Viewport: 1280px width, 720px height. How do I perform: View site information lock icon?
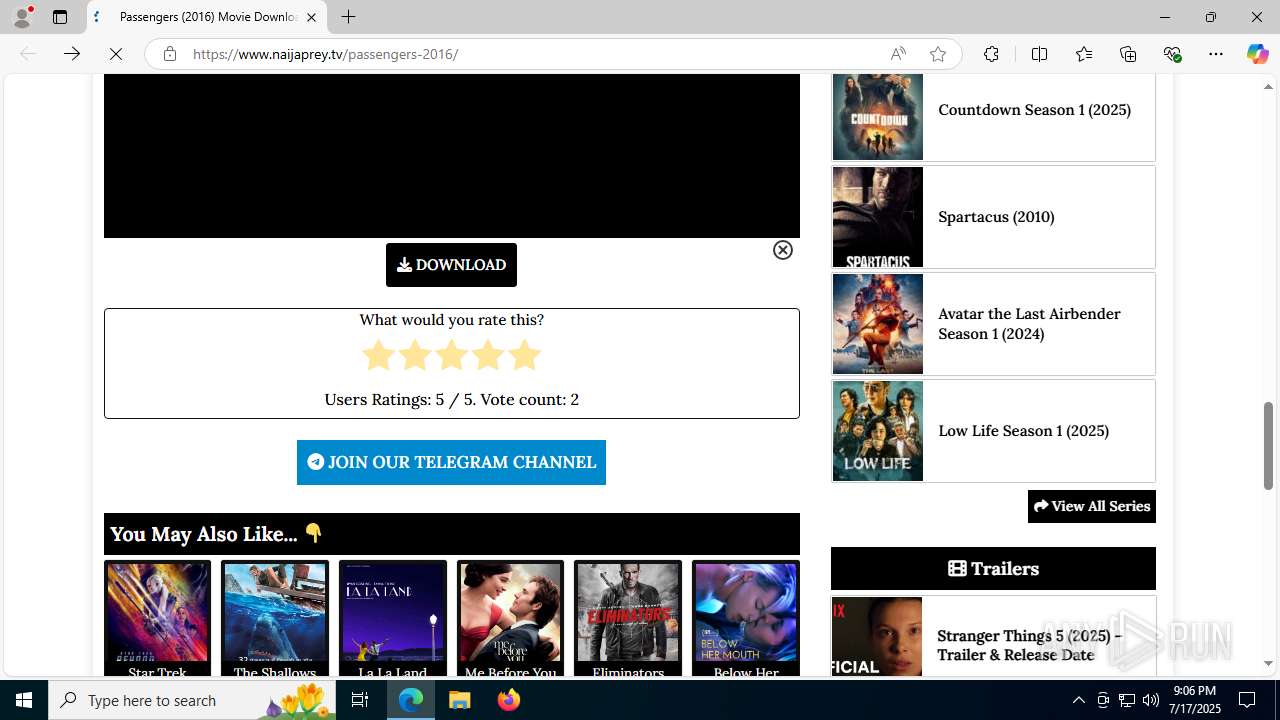pyautogui.click(x=170, y=54)
